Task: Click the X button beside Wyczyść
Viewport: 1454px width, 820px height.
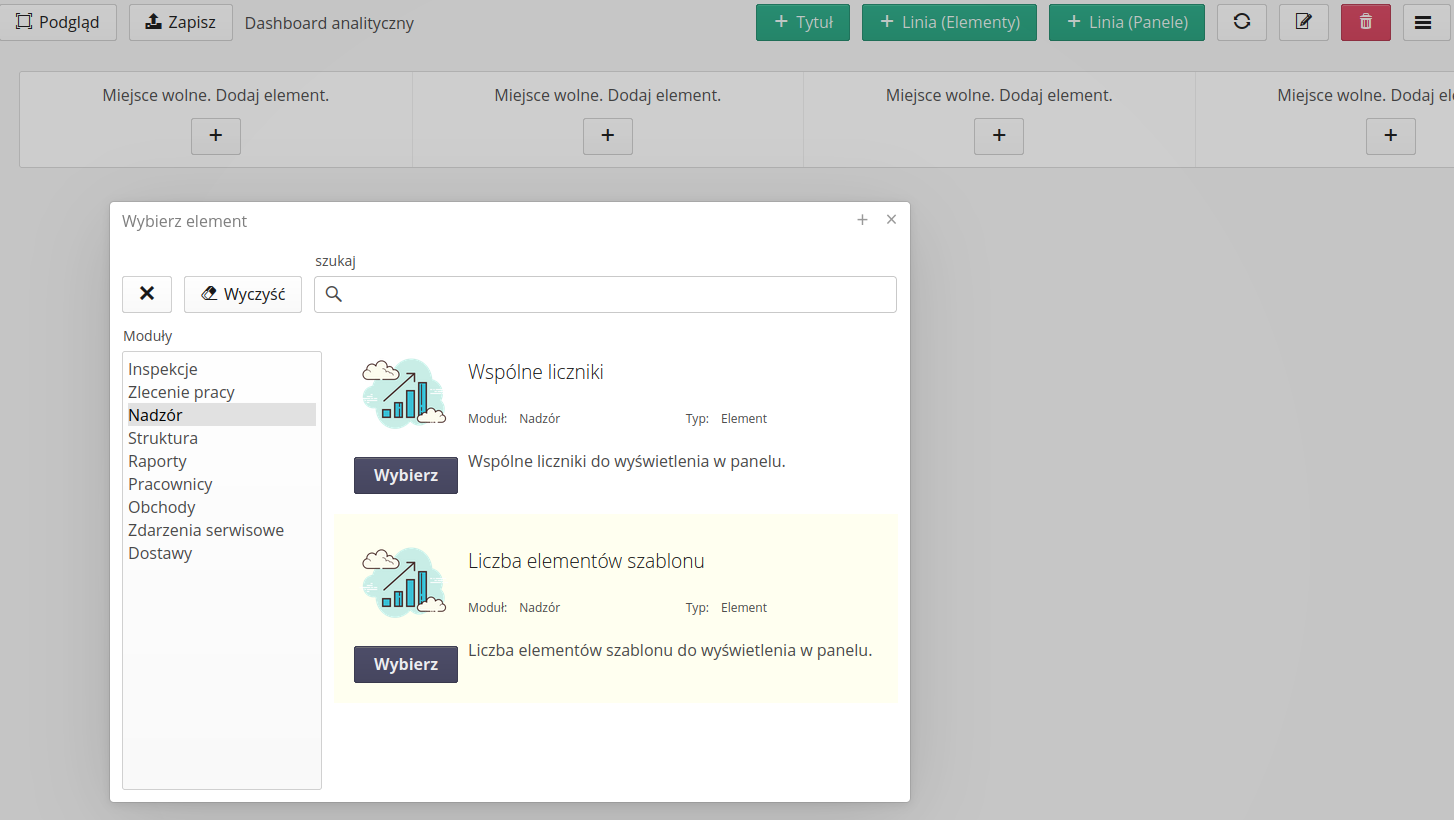Action: click(x=147, y=294)
